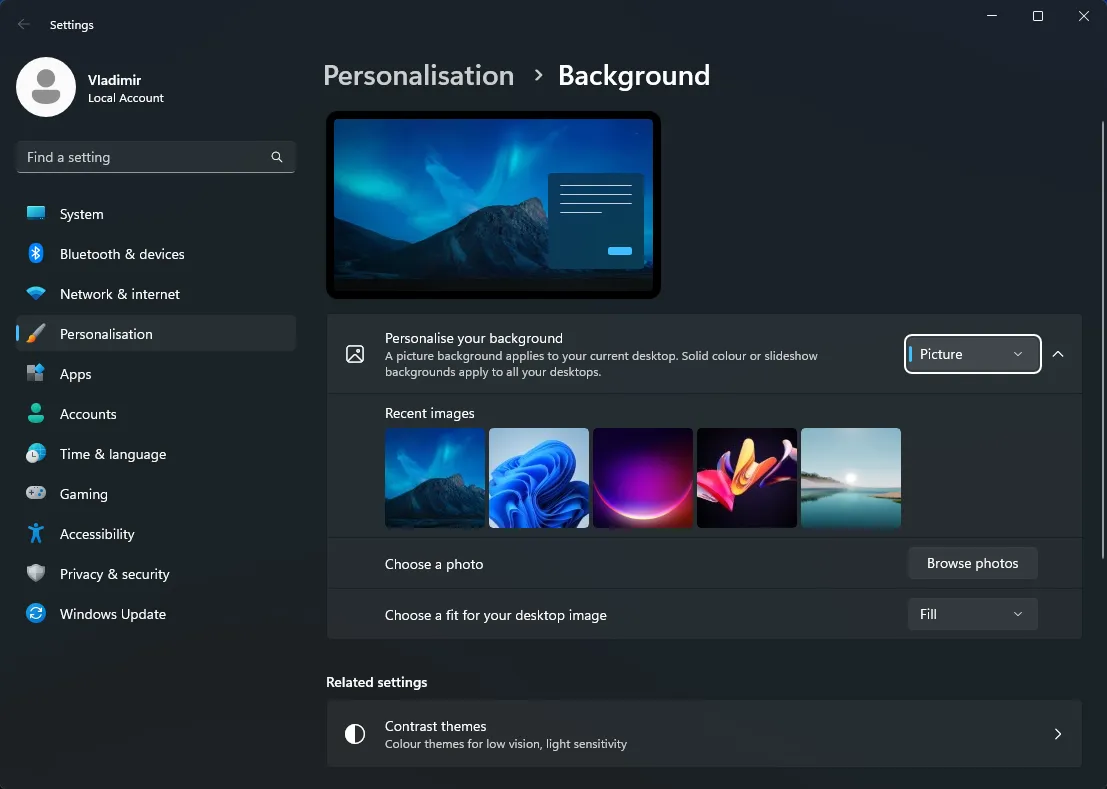
Task: Click the Gaming controller icon
Action: click(36, 493)
